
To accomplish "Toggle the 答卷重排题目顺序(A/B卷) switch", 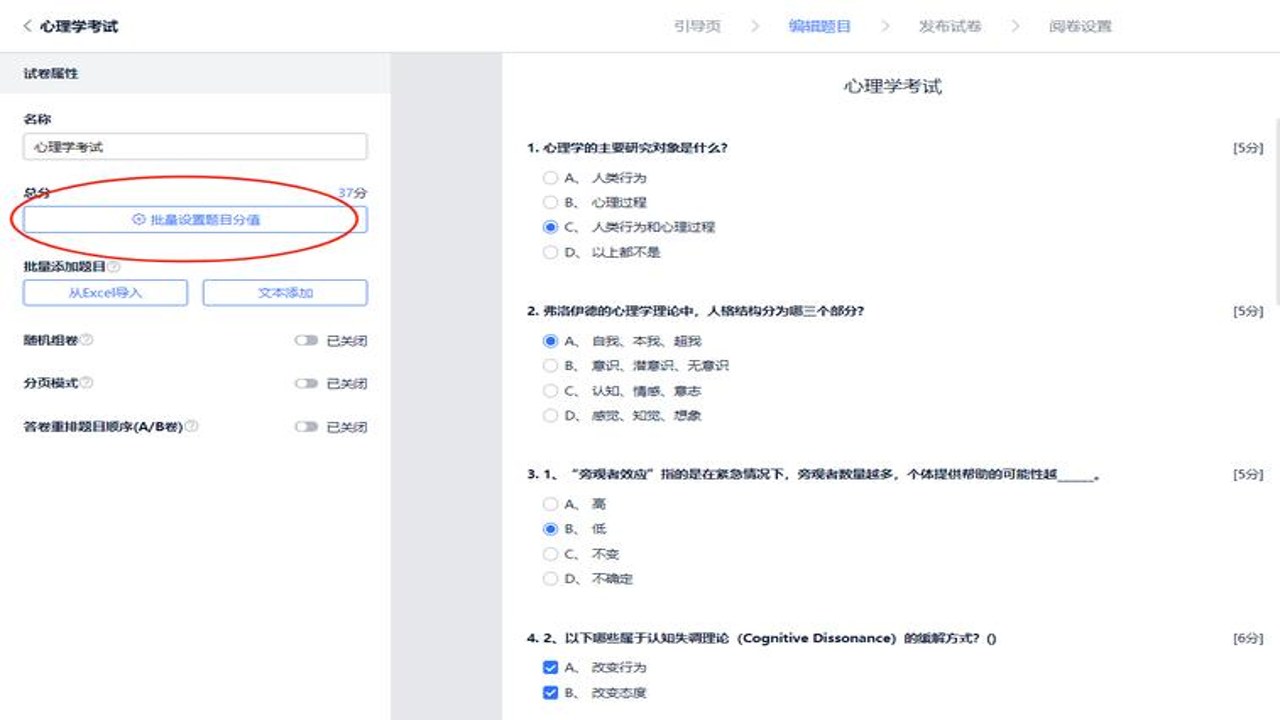I will pyautogui.click(x=306, y=427).
